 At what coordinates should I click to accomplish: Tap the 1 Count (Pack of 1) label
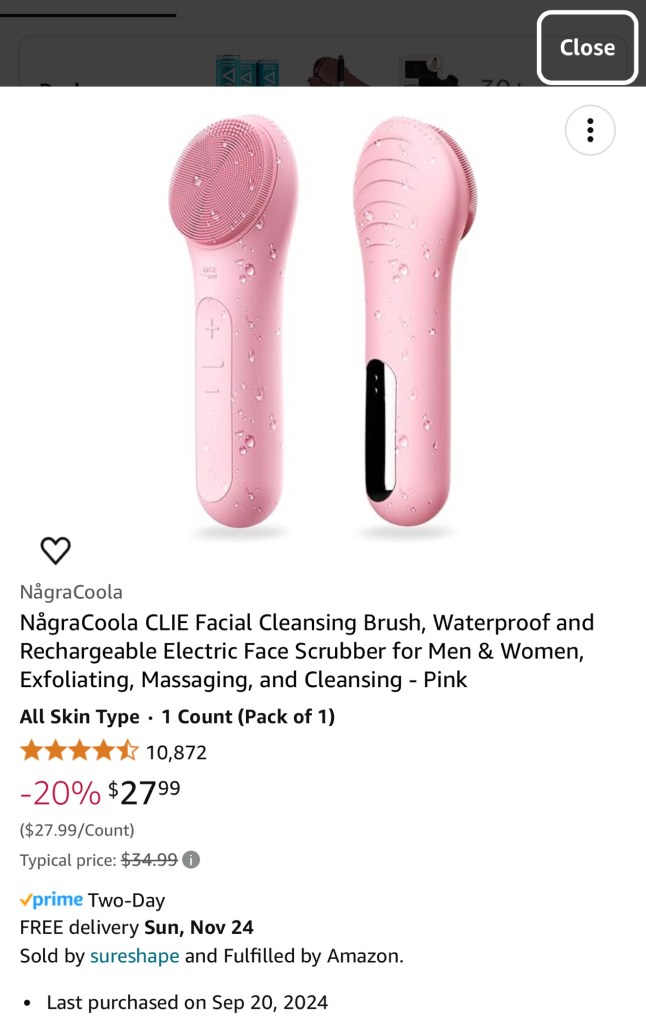tap(248, 716)
